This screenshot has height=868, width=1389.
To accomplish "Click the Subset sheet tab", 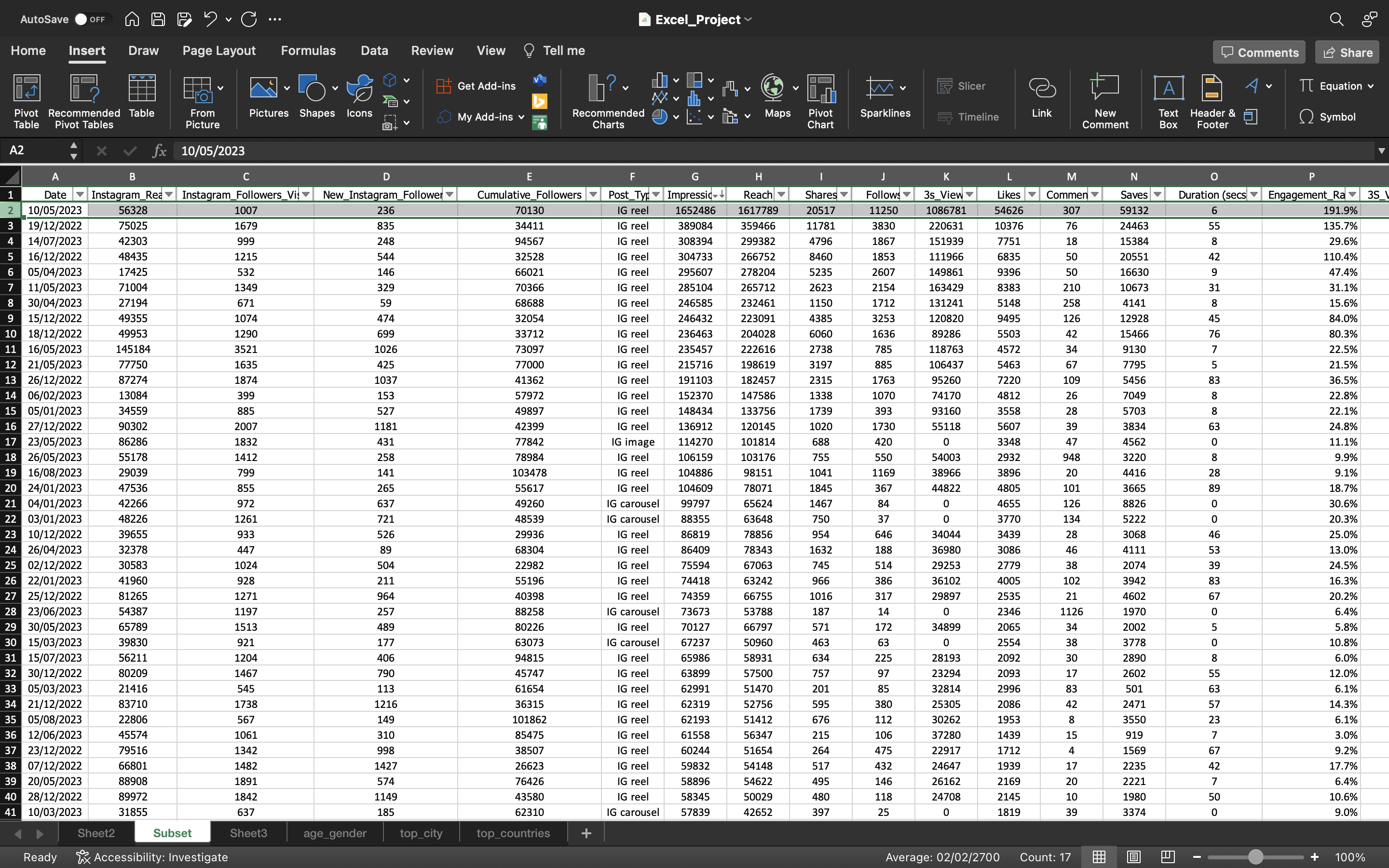I will [x=172, y=833].
